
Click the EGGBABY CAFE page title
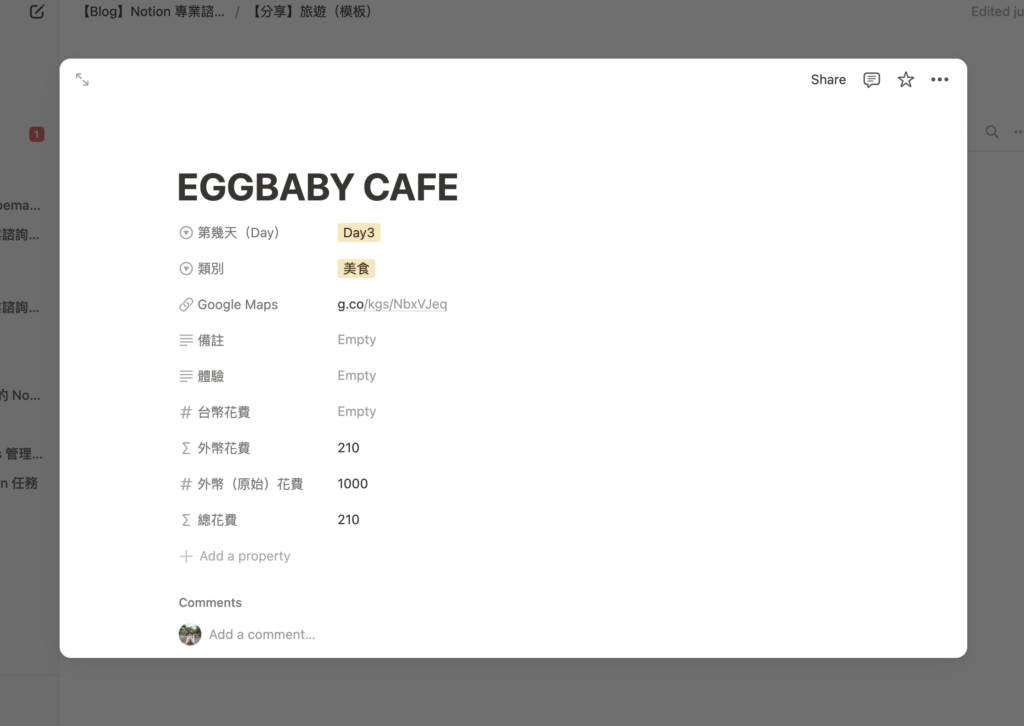tap(317, 187)
